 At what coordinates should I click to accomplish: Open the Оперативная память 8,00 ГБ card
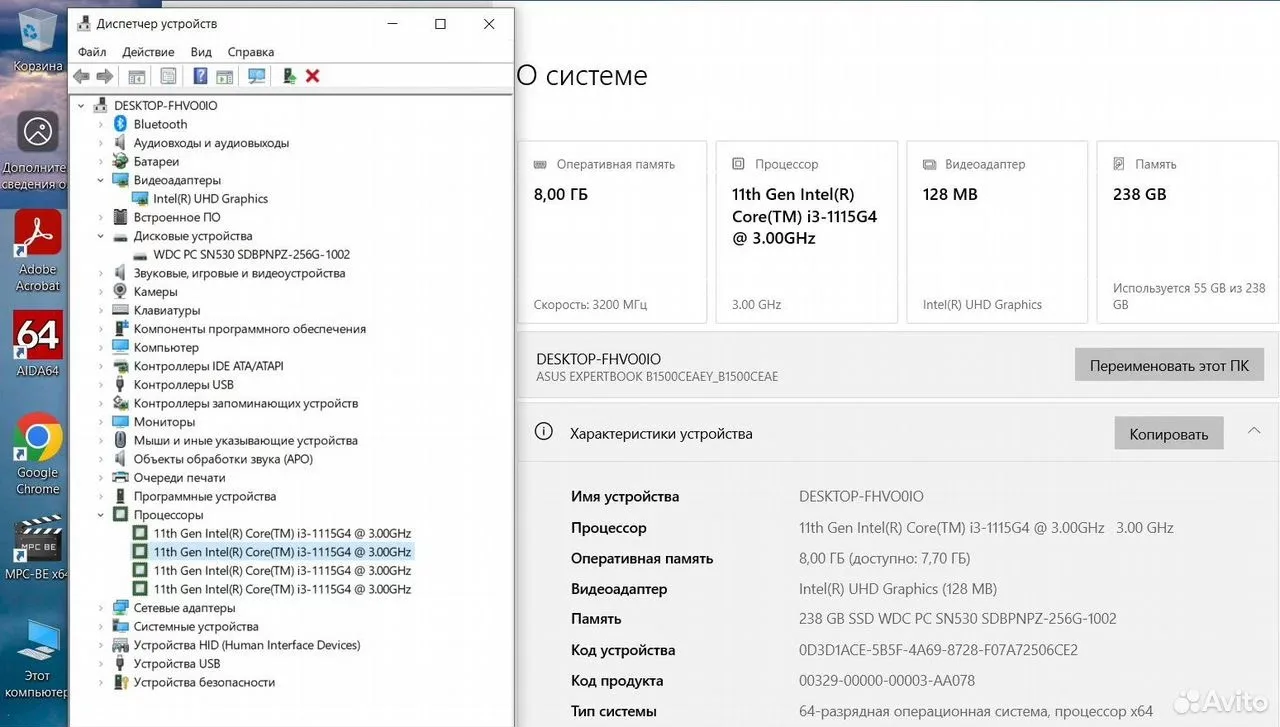612,232
